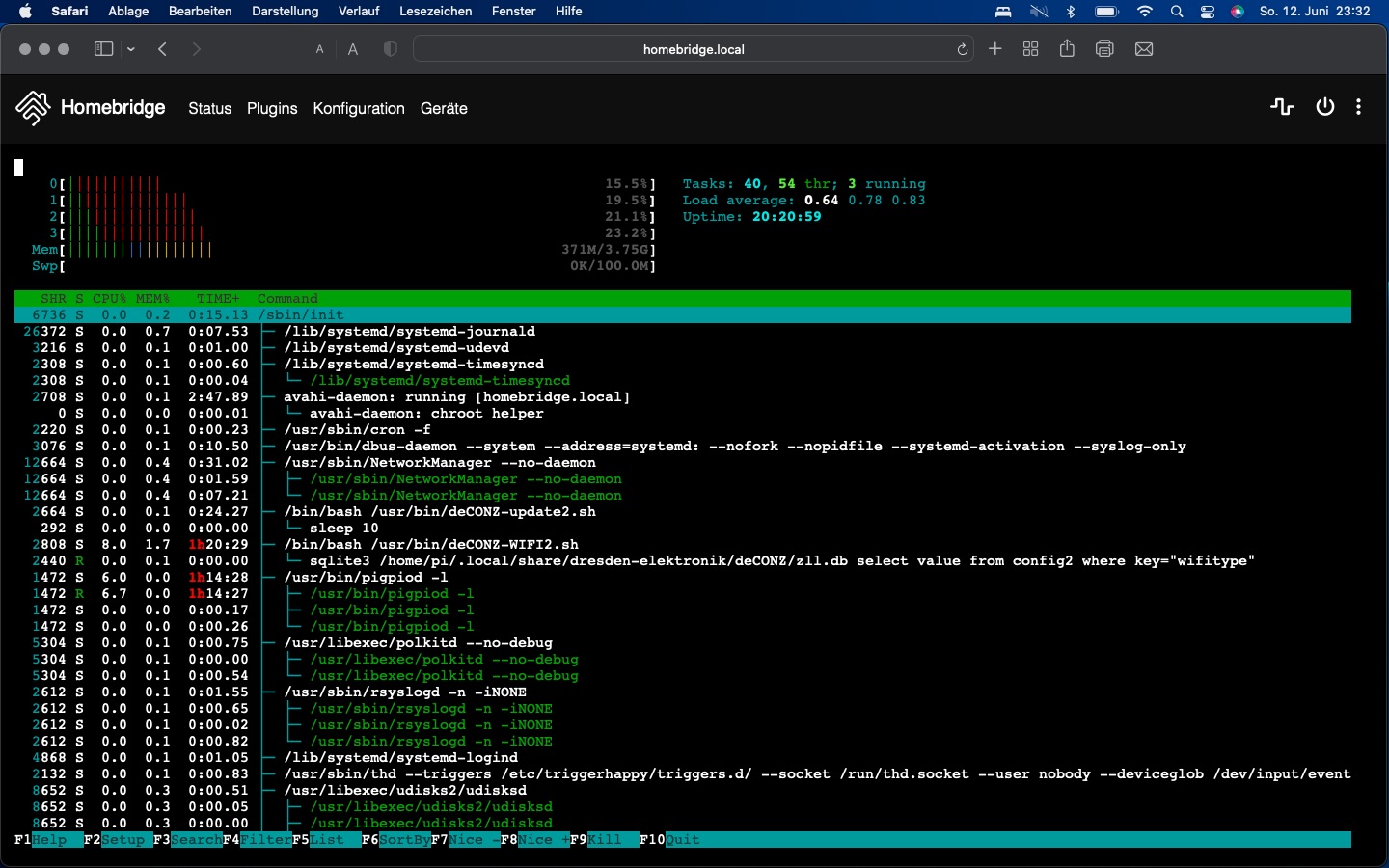This screenshot has height=868, width=1389.
Task: Click the Share icon in Safari toolbar
Action: (x=1067, y=49)
